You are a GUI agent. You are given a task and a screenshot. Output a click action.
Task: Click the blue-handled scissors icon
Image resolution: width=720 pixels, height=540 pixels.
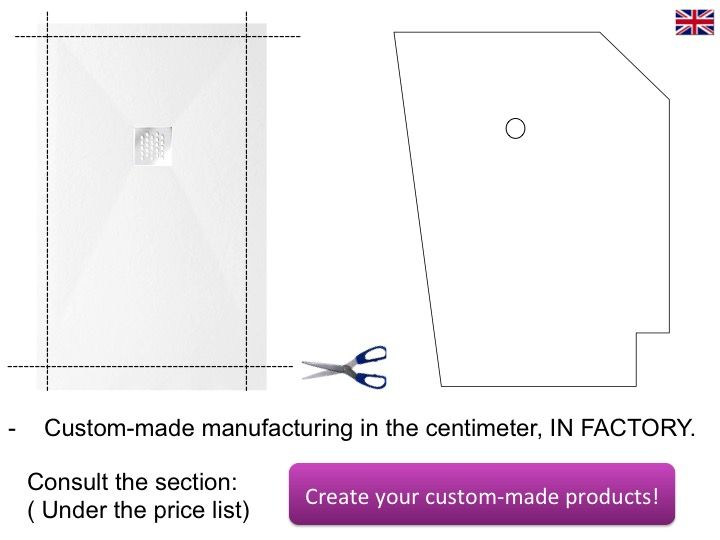point(344,367)
